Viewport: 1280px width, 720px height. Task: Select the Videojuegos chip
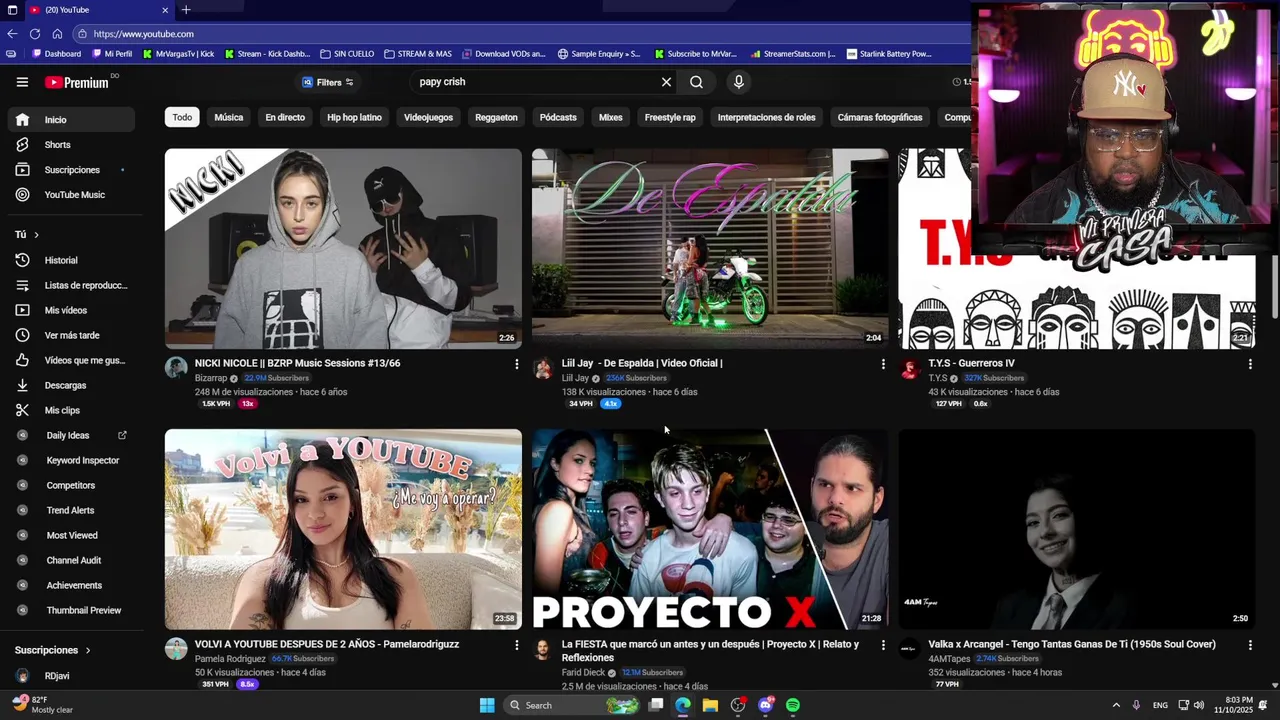(428, 117)
